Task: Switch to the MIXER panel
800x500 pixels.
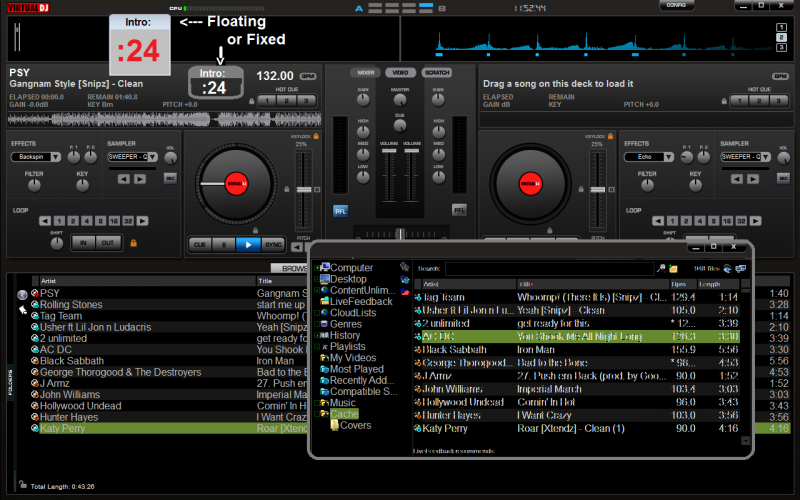Action: coord(365,72)
